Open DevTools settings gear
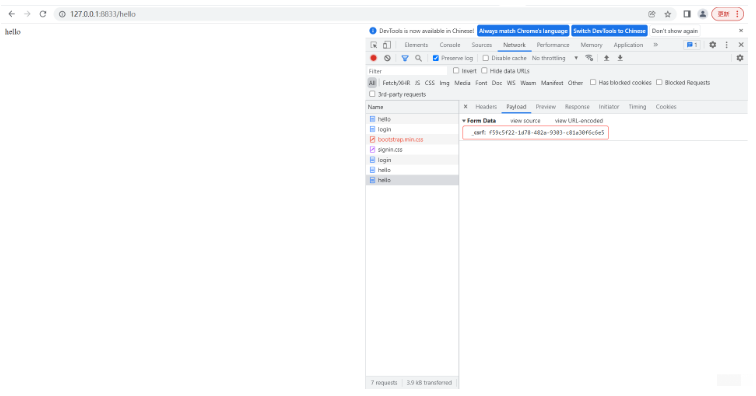Viewport: 756px width, 396px height. tap(713, 44)
